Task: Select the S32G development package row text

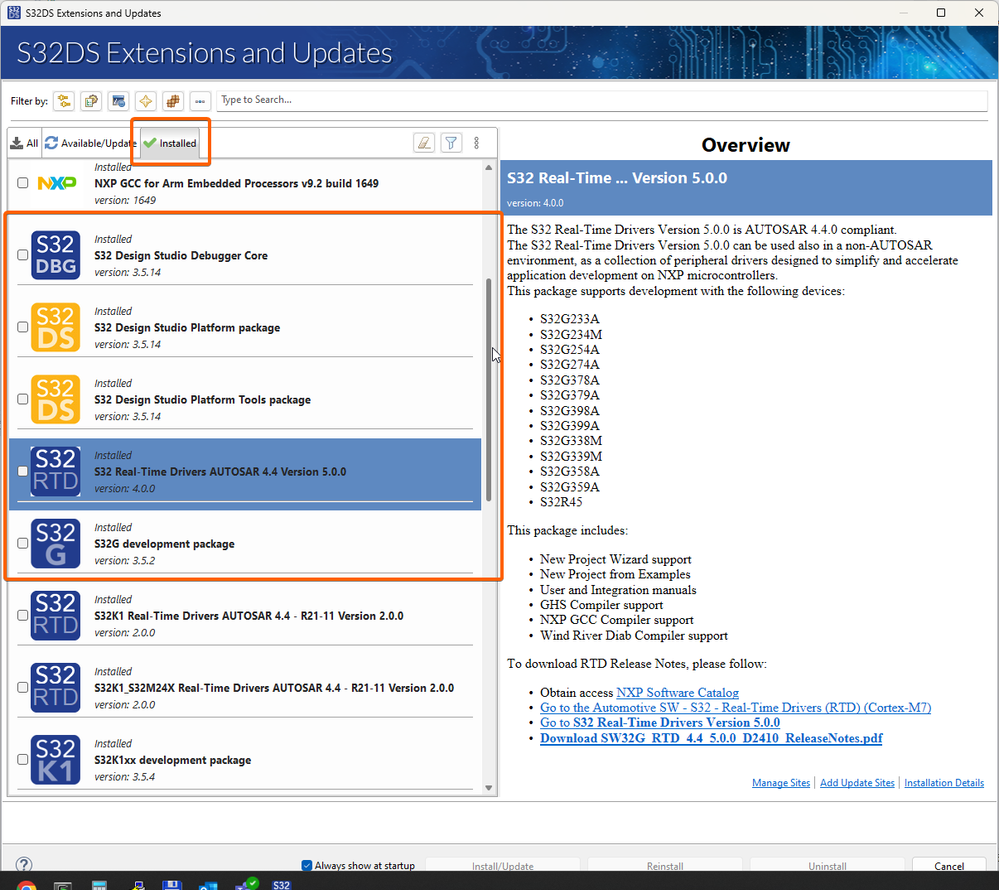Action: pos(164,544)
